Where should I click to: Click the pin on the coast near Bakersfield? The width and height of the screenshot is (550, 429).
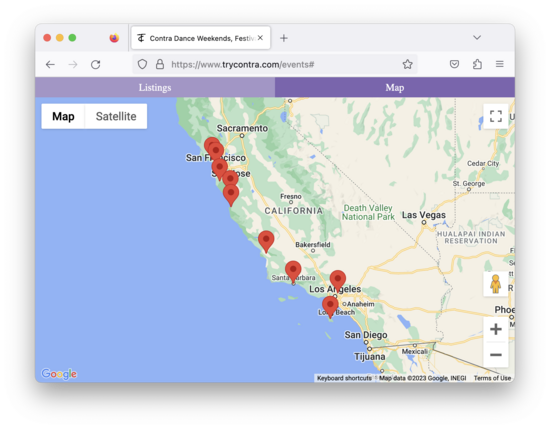click(x=266, y=241)
